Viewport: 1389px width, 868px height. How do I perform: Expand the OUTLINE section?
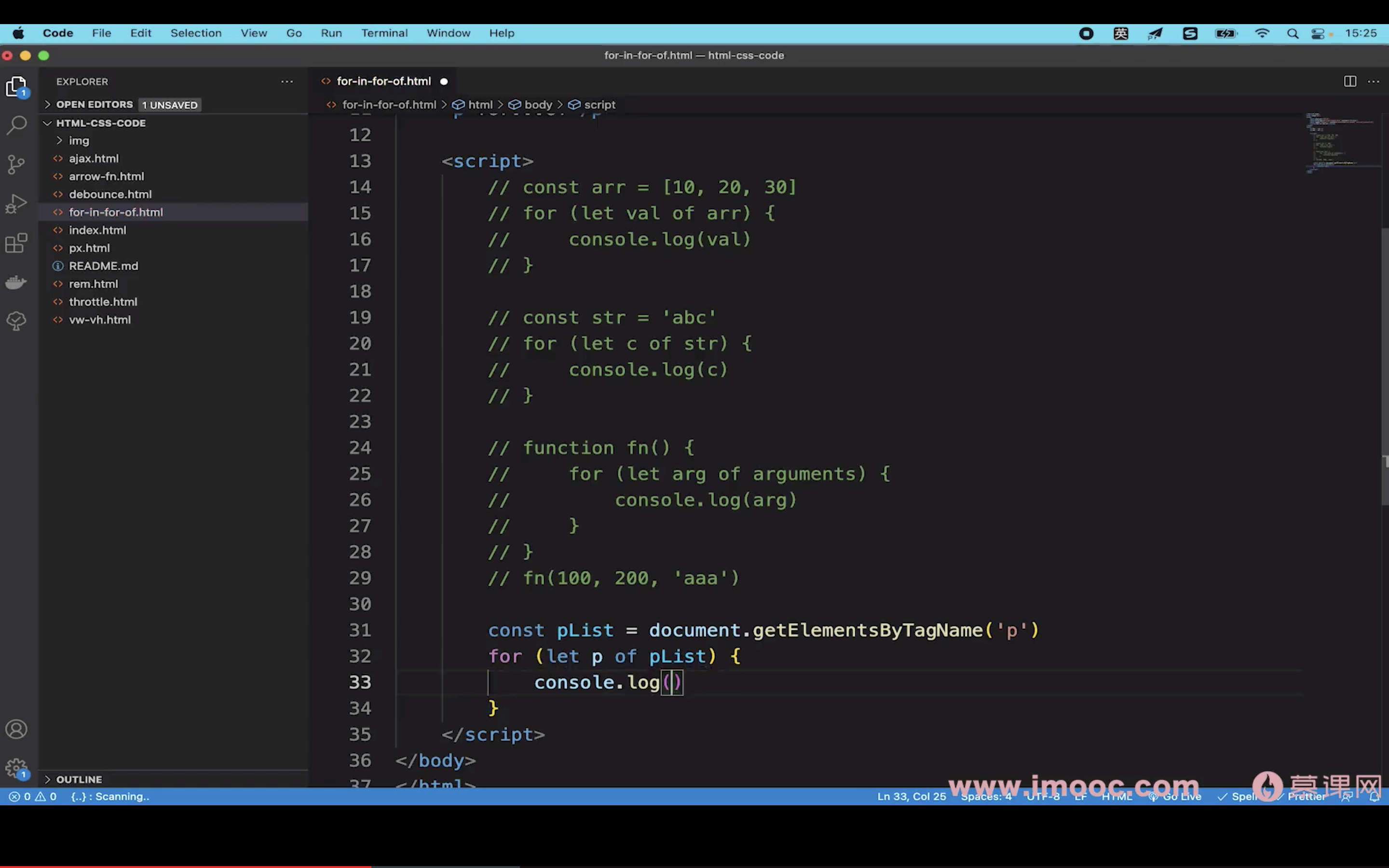point(79,780)
